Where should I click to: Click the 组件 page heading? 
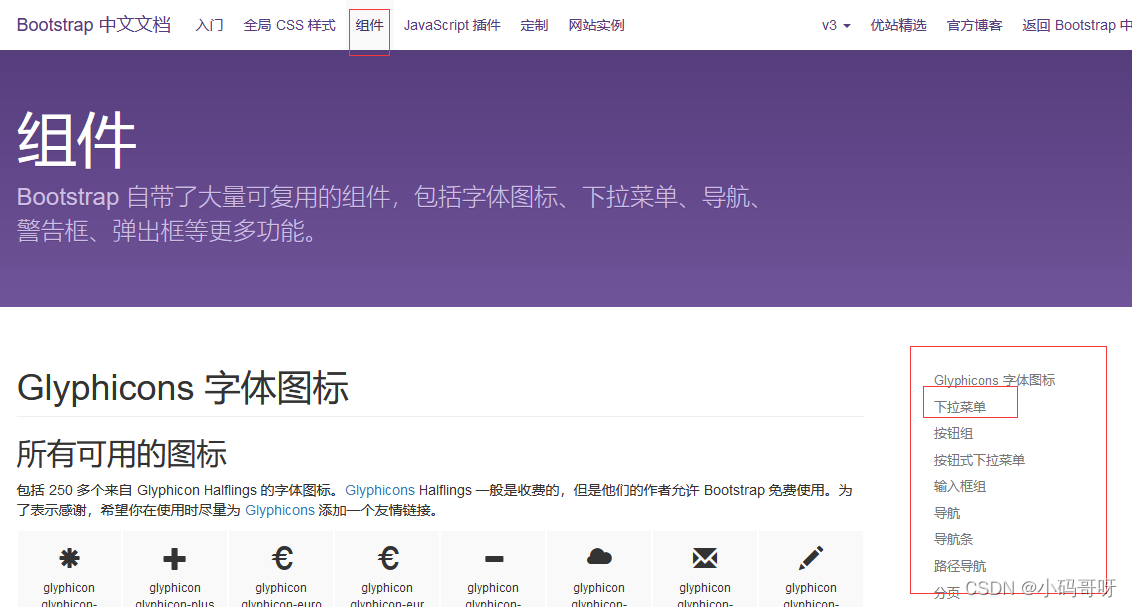77,140
